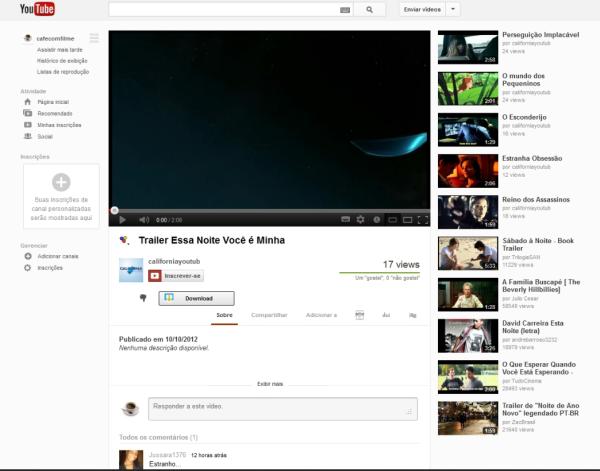Screen dimensions: 600x471
Task: Play the video with the play button
Action: click(x=122, y=220)
